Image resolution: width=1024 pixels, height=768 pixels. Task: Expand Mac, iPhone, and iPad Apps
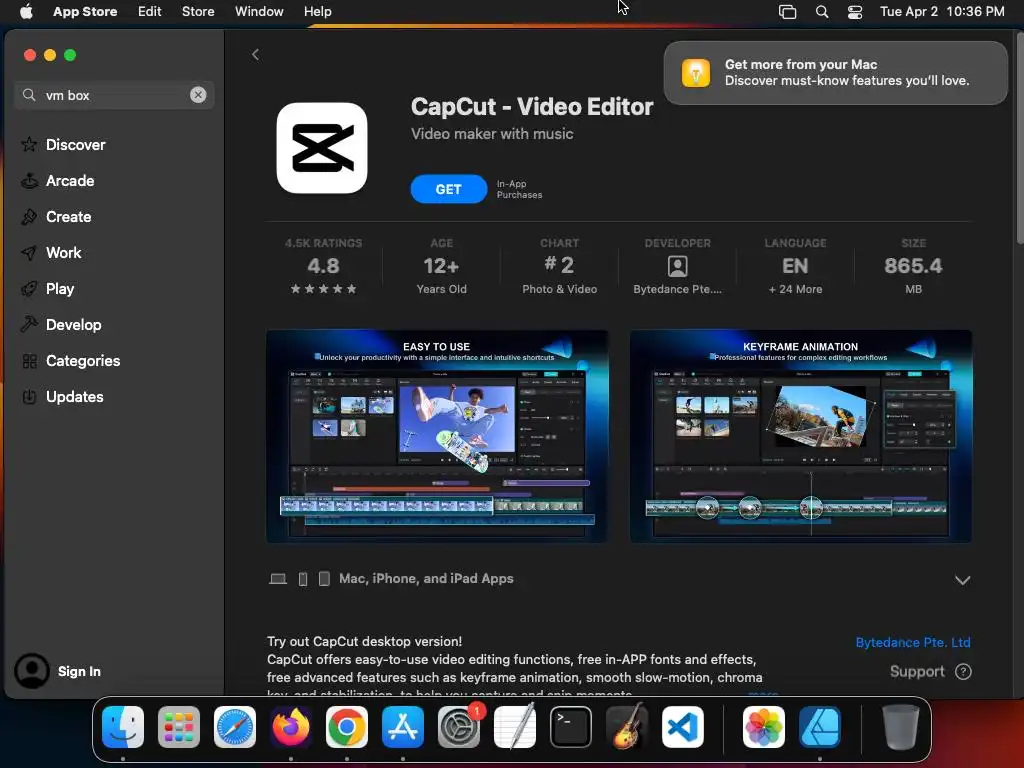pos(962,580)
